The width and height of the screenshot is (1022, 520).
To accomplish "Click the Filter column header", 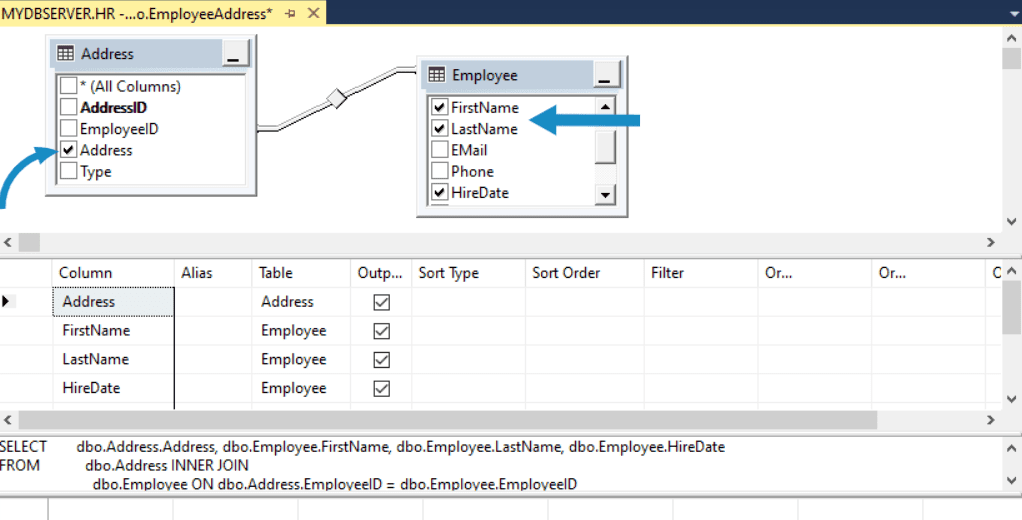I will pyautogui.click(x=667, y=273).
